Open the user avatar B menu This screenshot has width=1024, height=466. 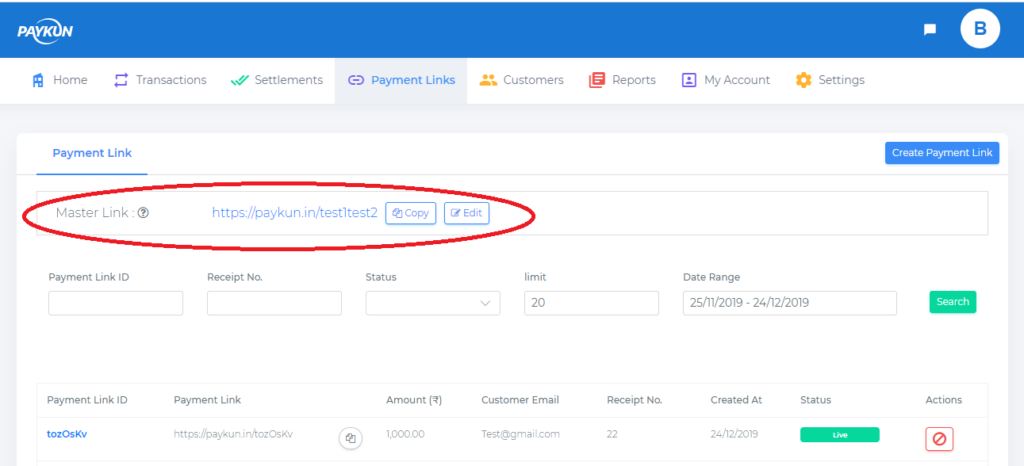click(x=980, y=29)
